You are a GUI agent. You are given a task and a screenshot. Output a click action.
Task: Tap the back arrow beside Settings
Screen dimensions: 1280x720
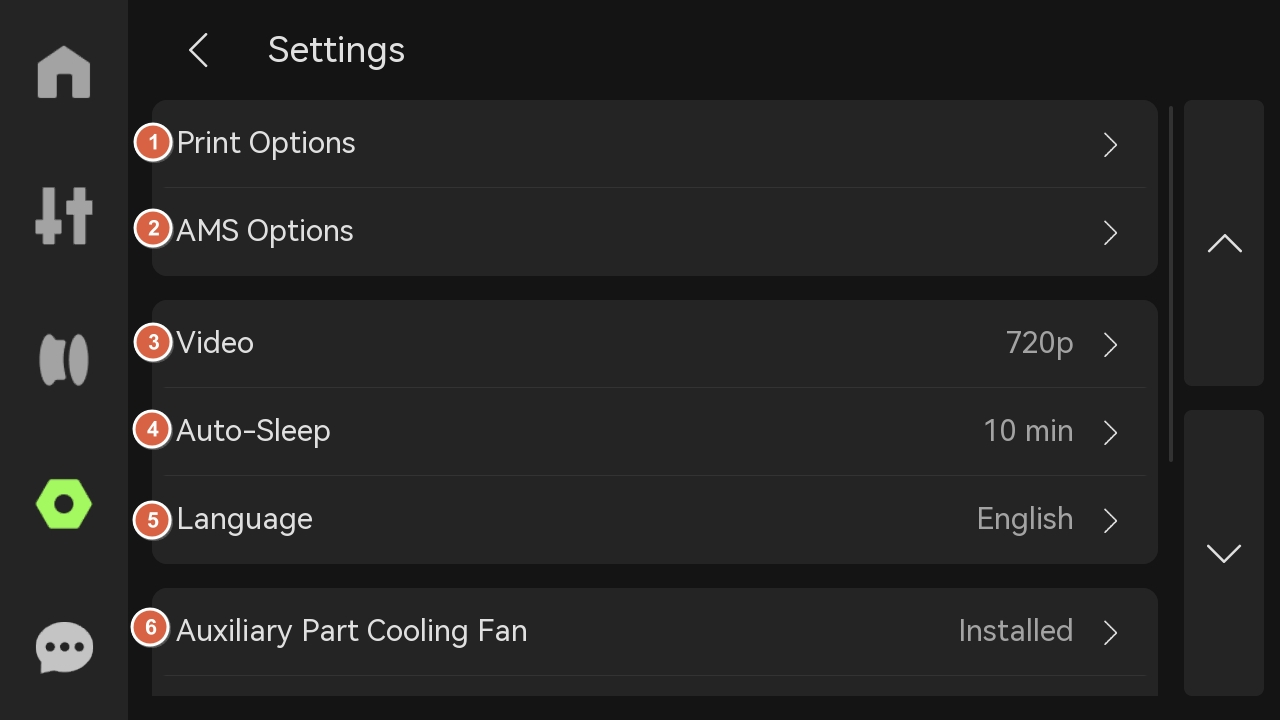[x=199, y=50]
